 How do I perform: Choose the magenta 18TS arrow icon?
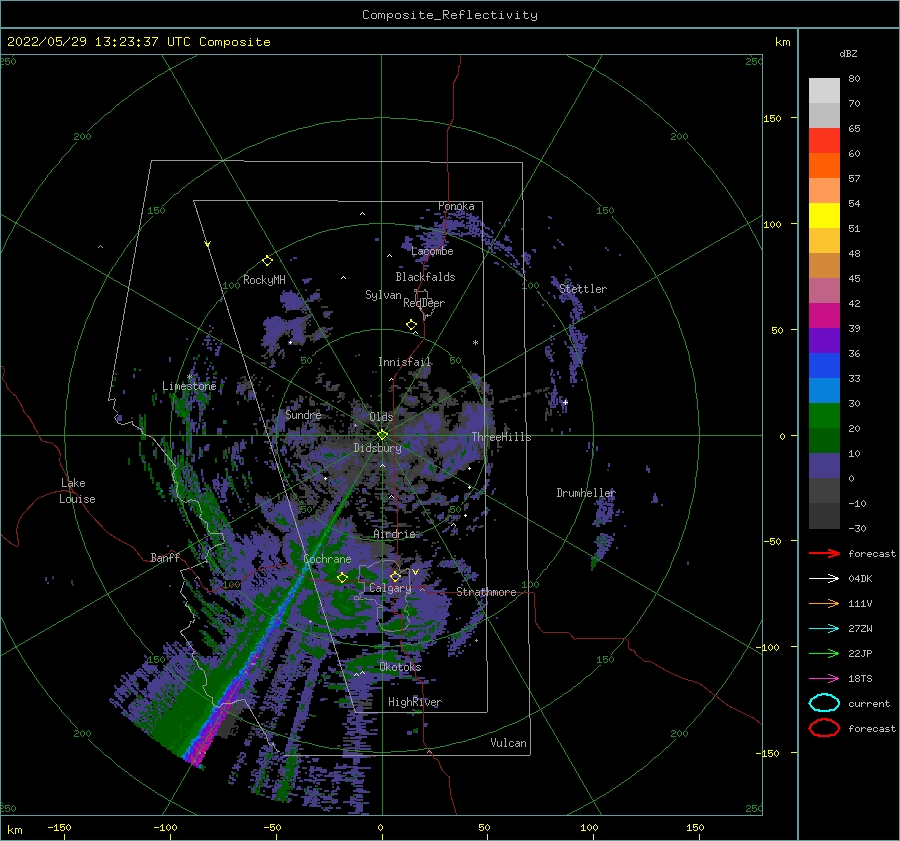tap(824, 679)
